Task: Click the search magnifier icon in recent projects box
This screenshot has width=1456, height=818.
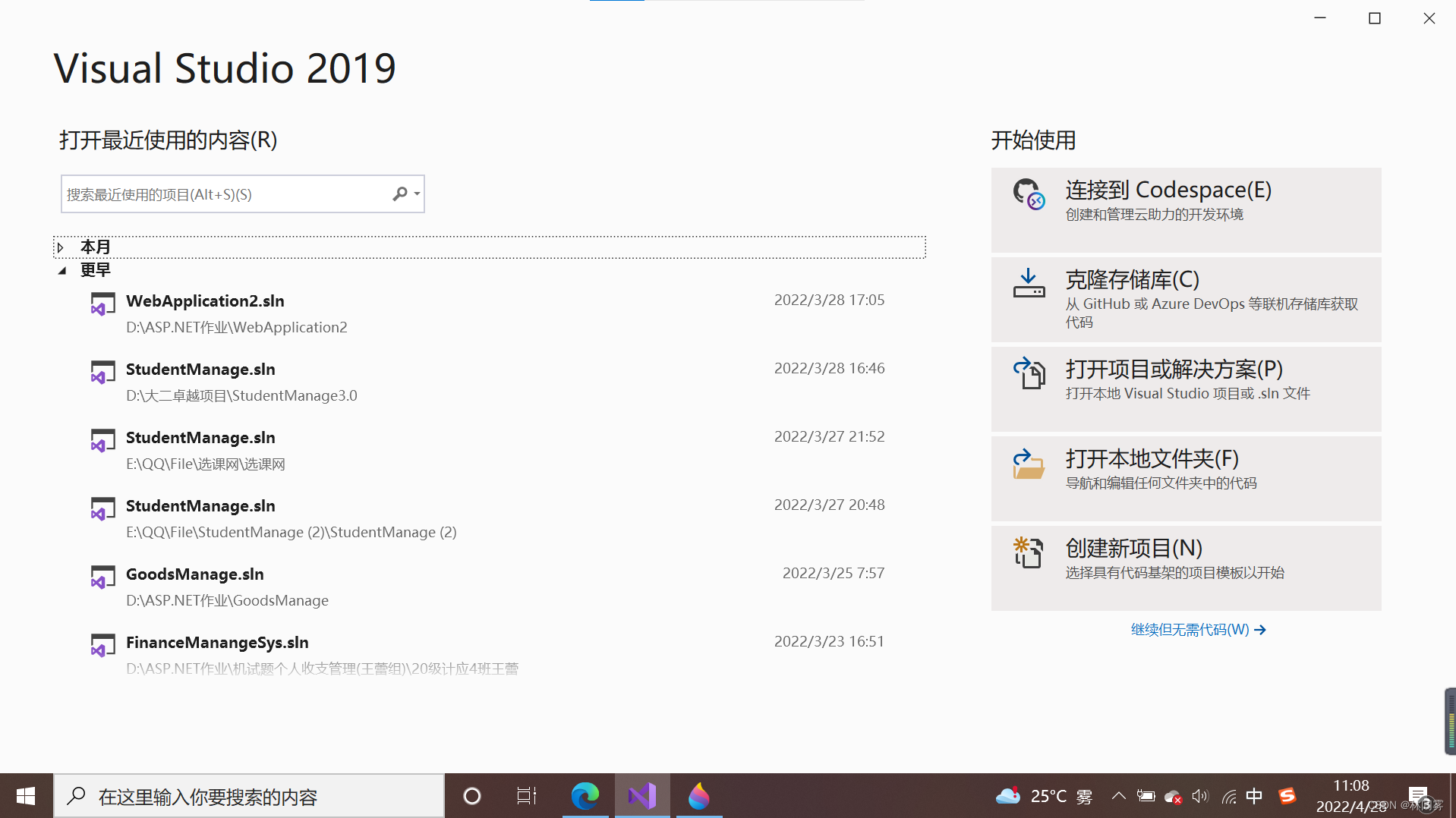Action: [x=400, y=194]
